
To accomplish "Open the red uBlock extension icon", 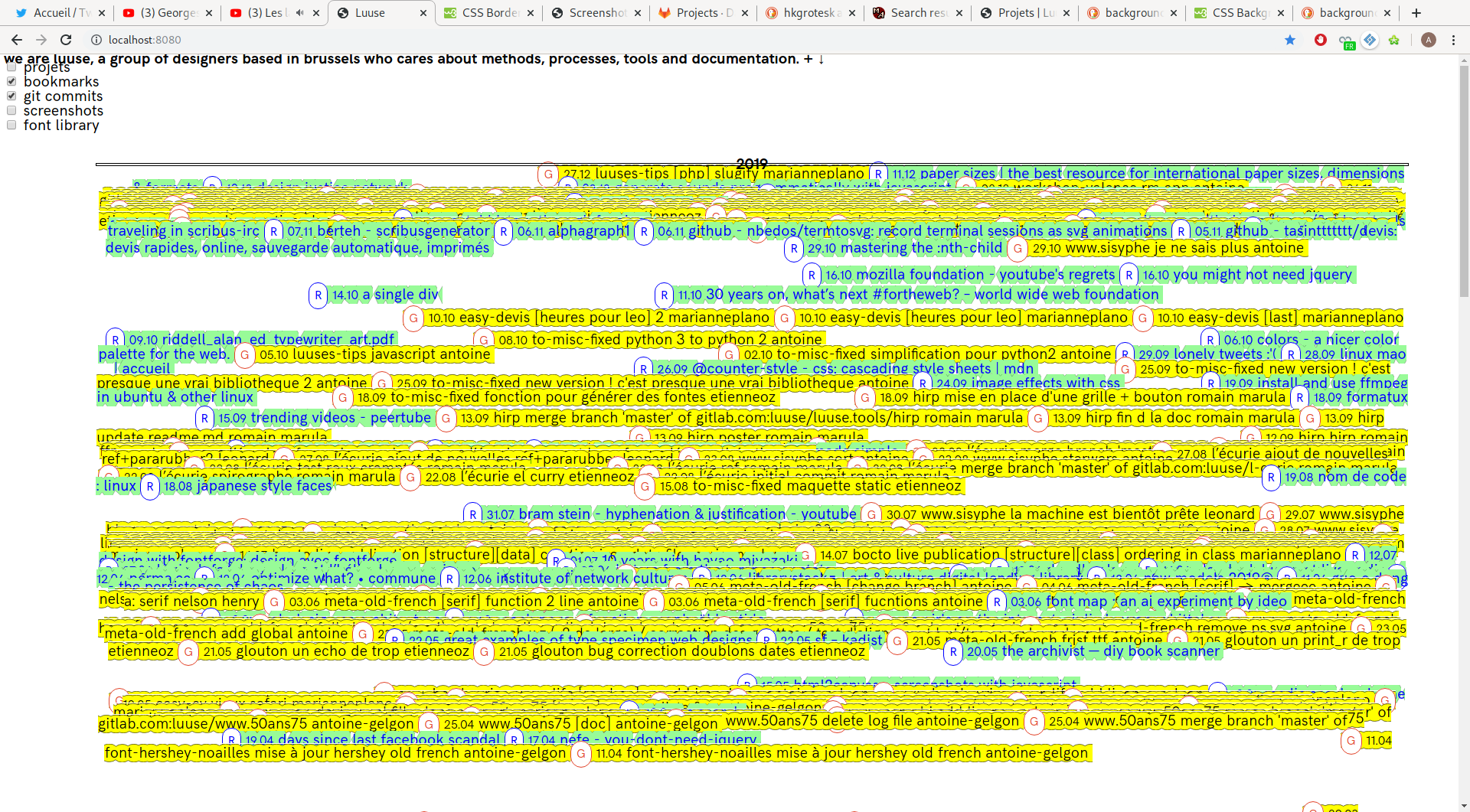I will point(1321,40).
